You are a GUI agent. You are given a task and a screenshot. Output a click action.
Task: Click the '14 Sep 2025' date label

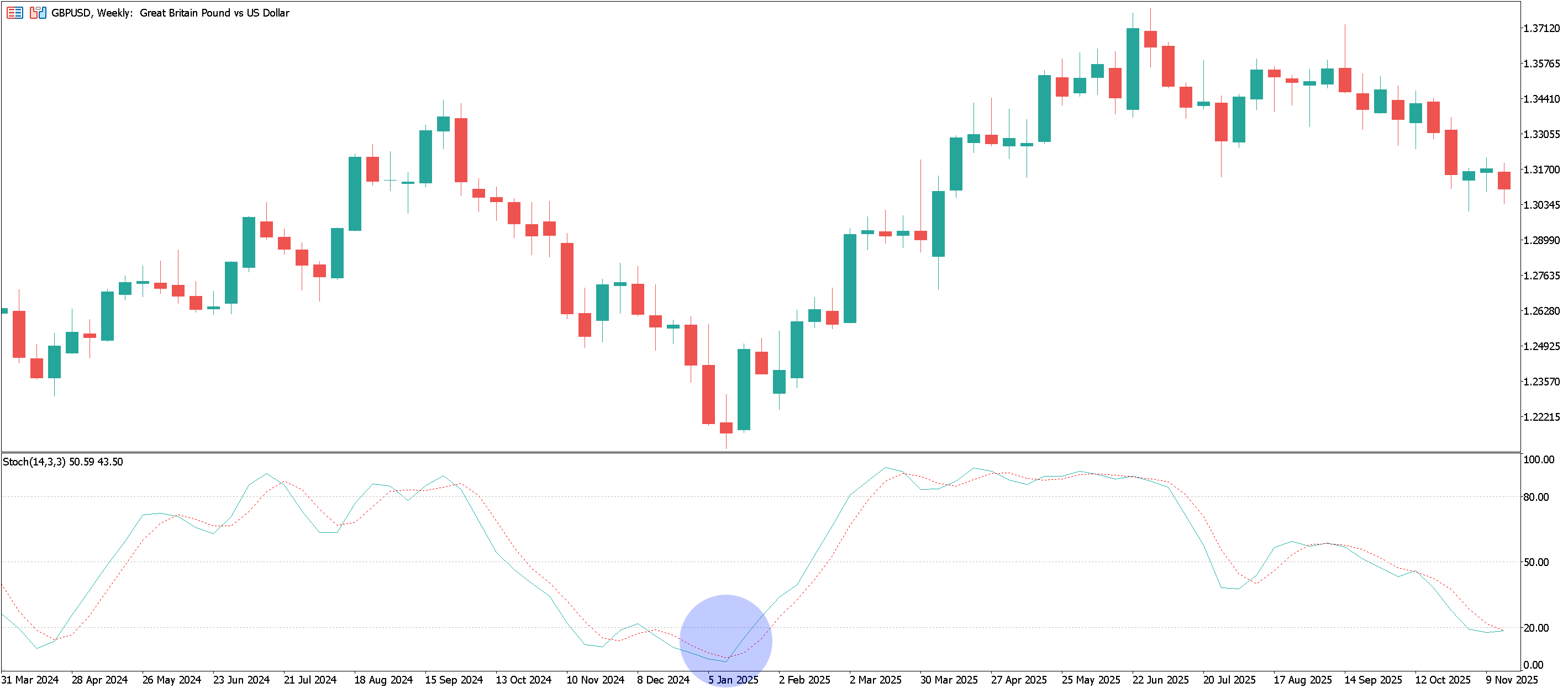click(1372, 680)
